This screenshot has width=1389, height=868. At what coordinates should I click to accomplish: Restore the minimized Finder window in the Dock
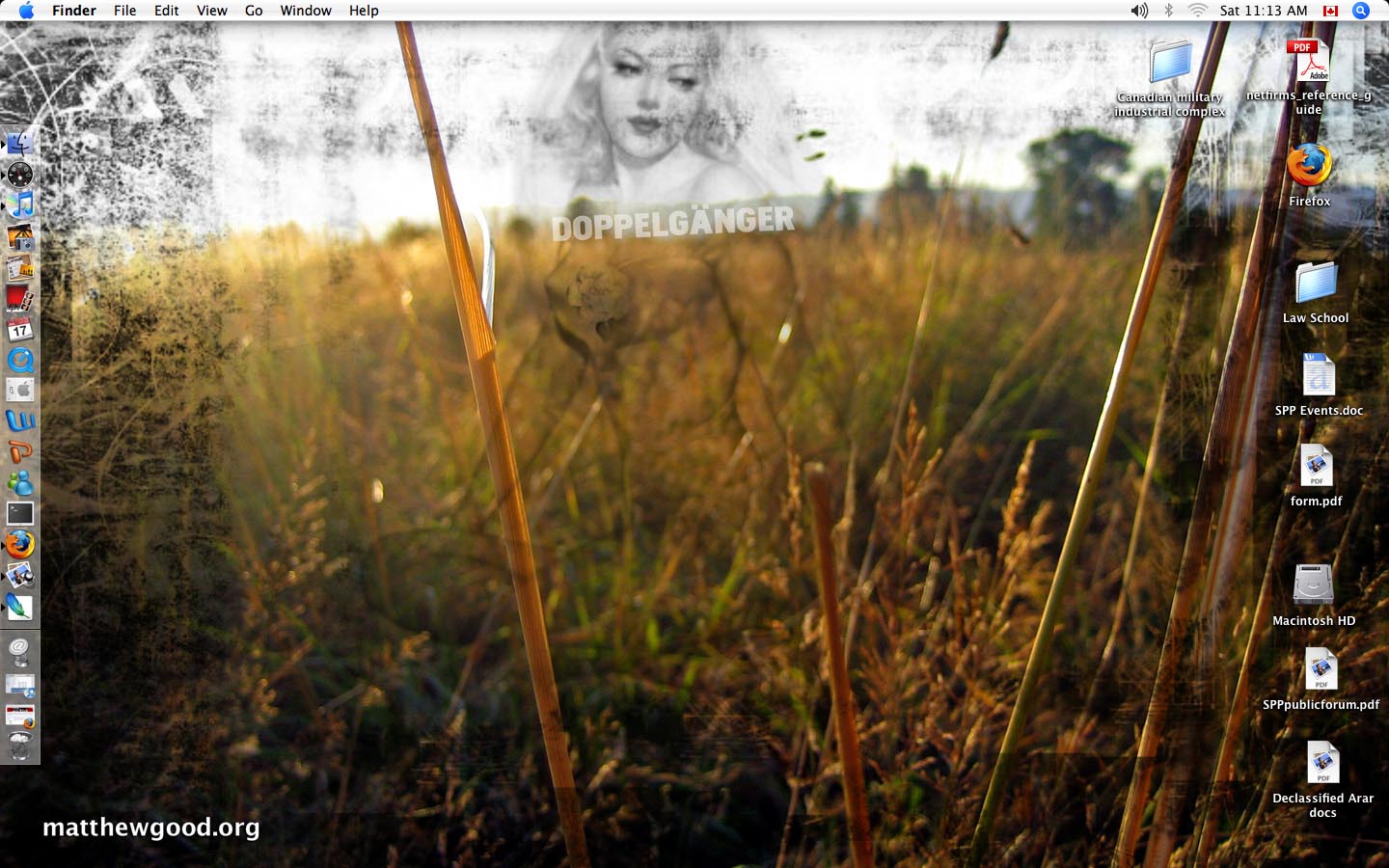click(20, 685)
